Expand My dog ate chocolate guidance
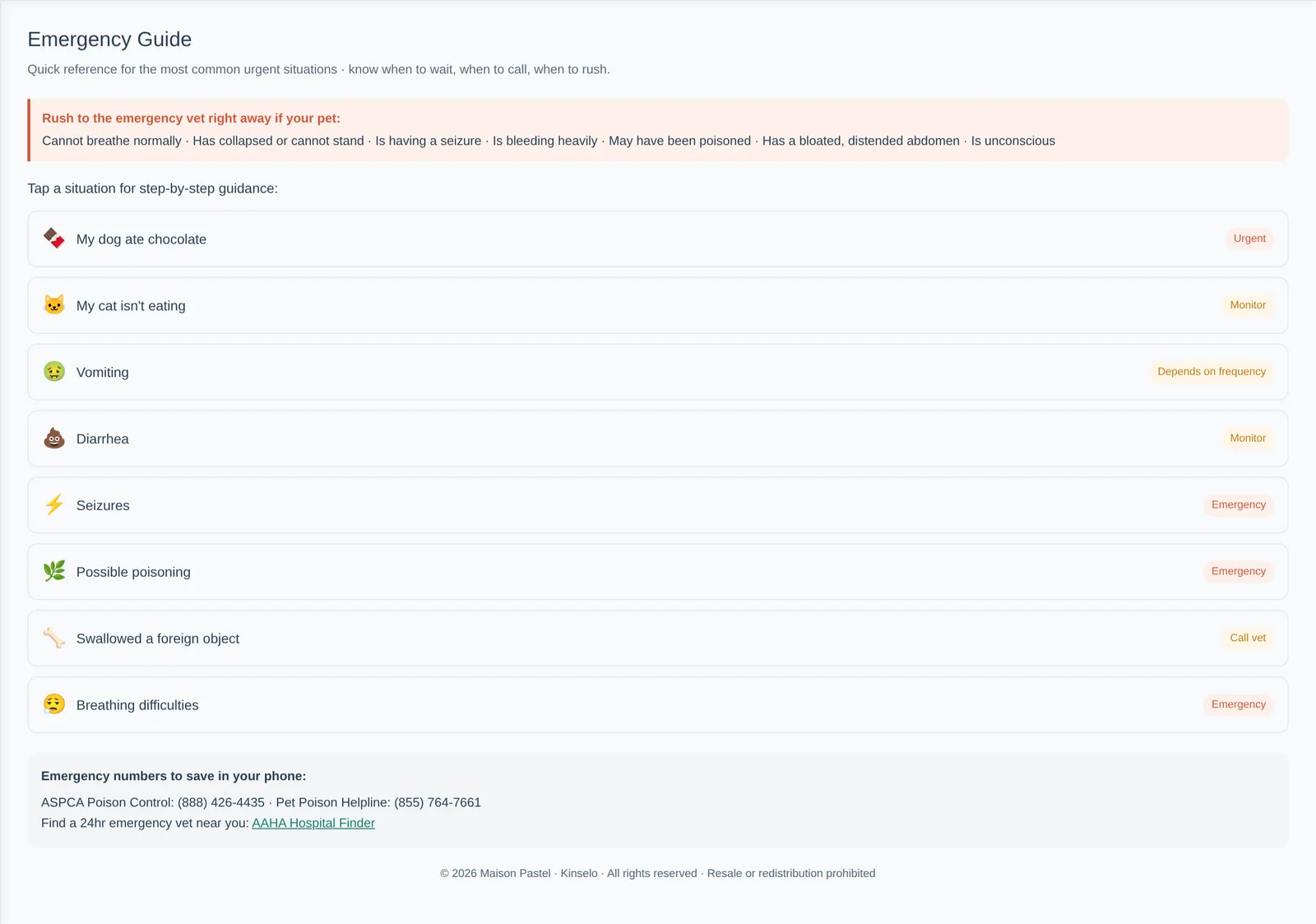The height and width of the screenshot is (924, 1316). click(657, 239)
